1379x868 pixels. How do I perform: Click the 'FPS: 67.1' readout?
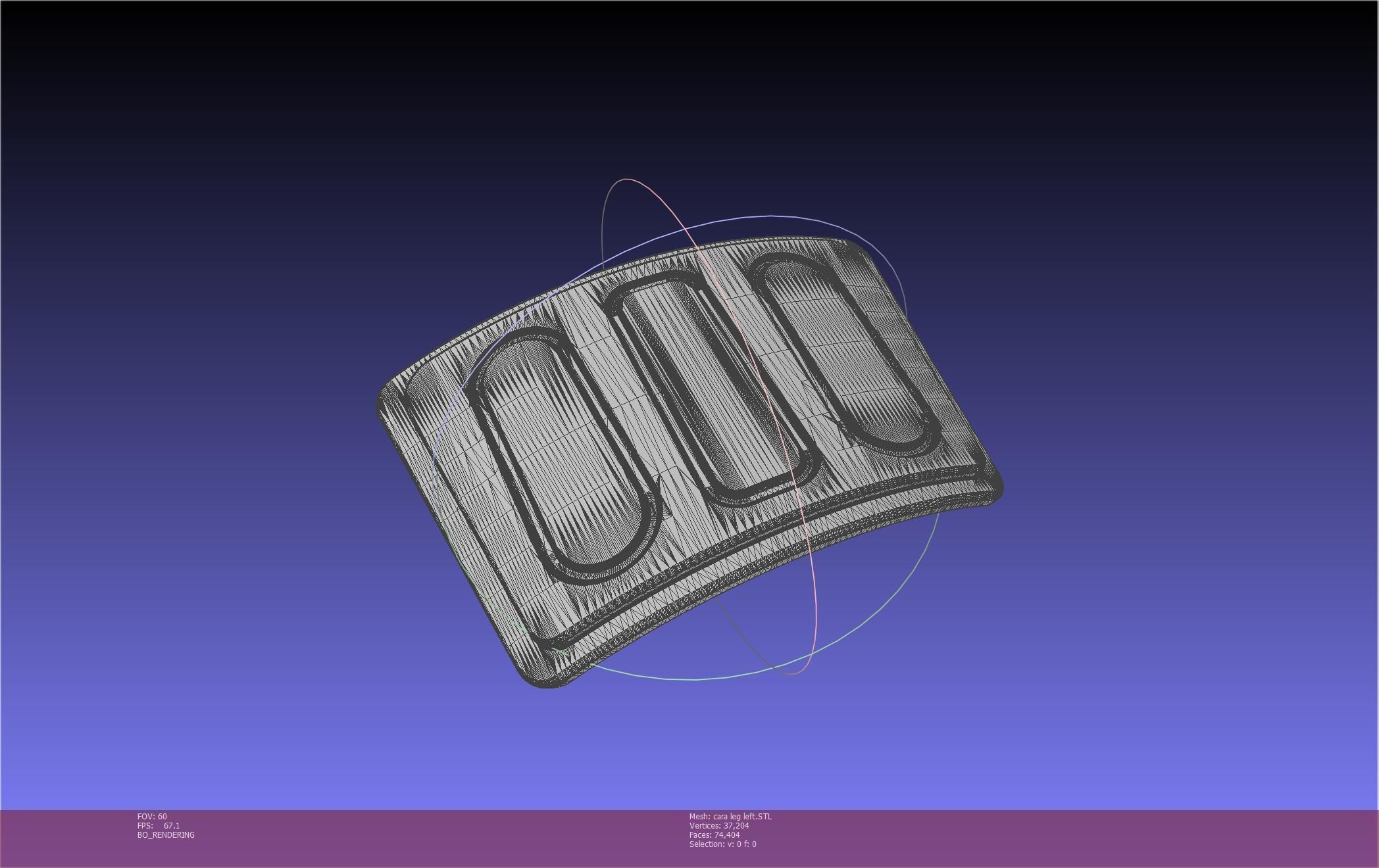pyautogui.click(x=159, y=825)
